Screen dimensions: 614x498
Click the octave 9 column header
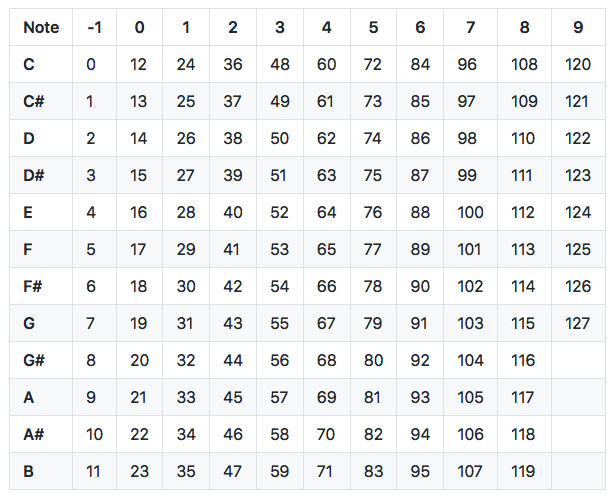(578, 27)
